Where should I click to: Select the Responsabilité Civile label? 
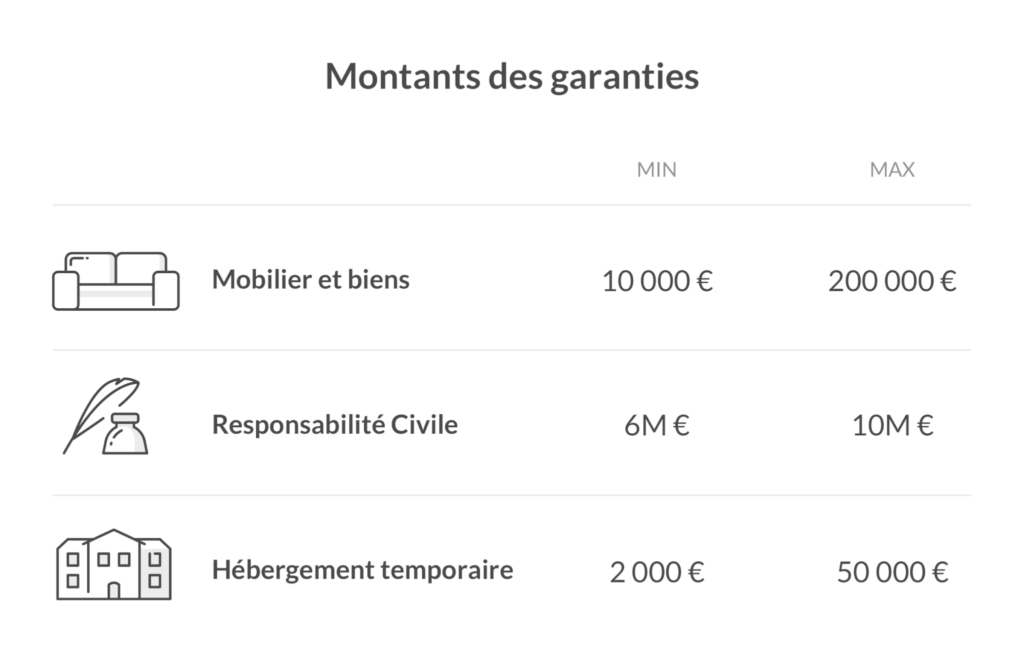[x=334, y=425]
